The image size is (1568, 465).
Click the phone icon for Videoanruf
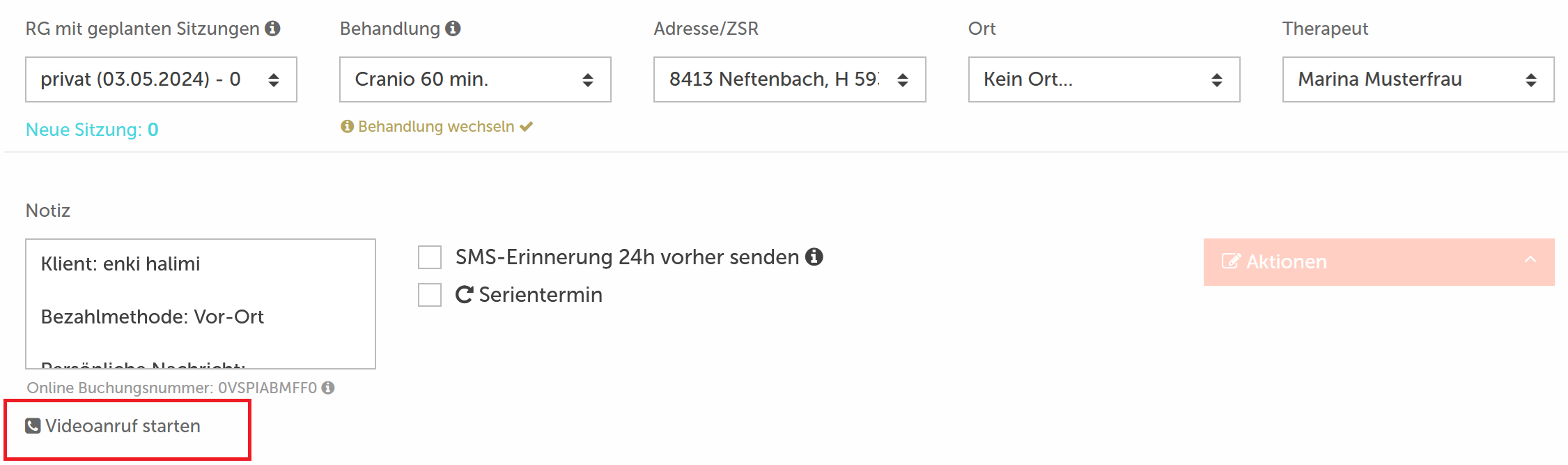(x=33, y=426)
